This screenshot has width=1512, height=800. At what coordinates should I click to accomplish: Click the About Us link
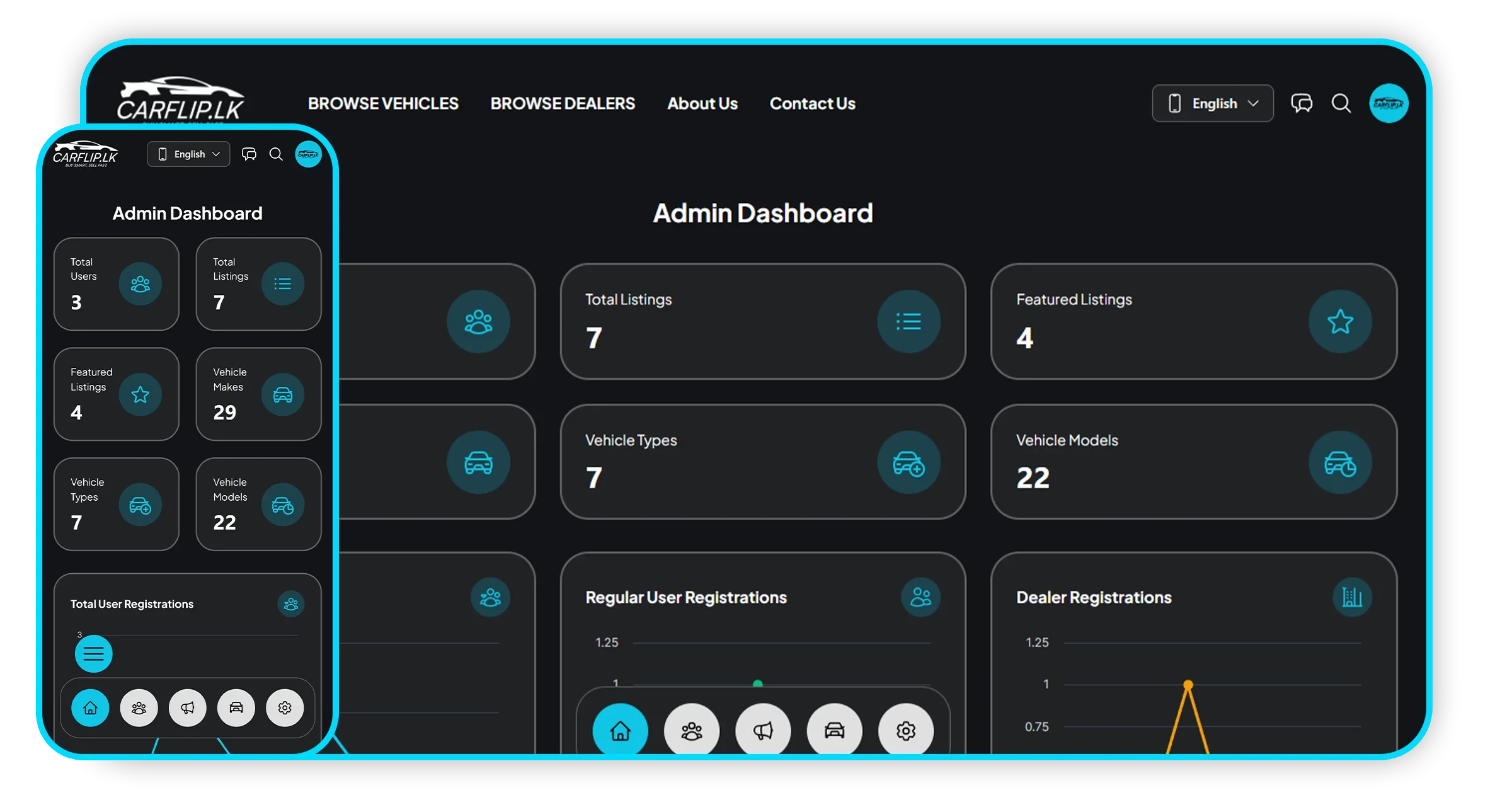click(x=702, y=103)
